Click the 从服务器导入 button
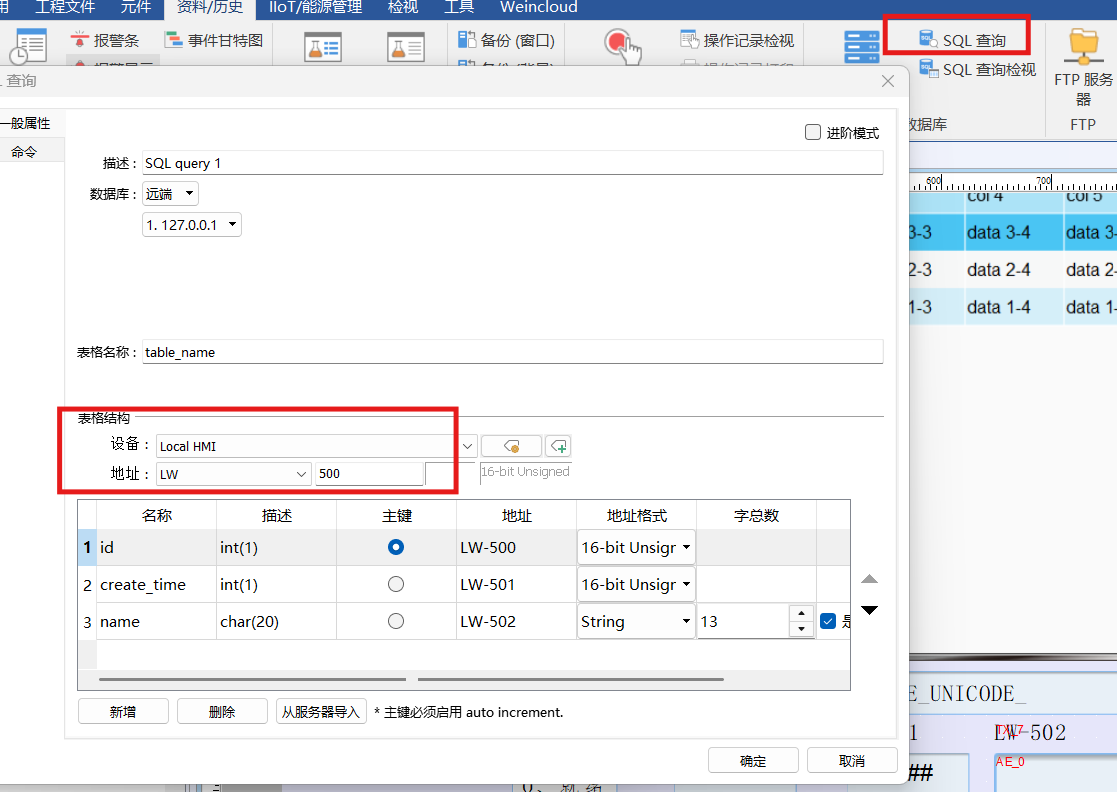 click(x=321, y=712)
